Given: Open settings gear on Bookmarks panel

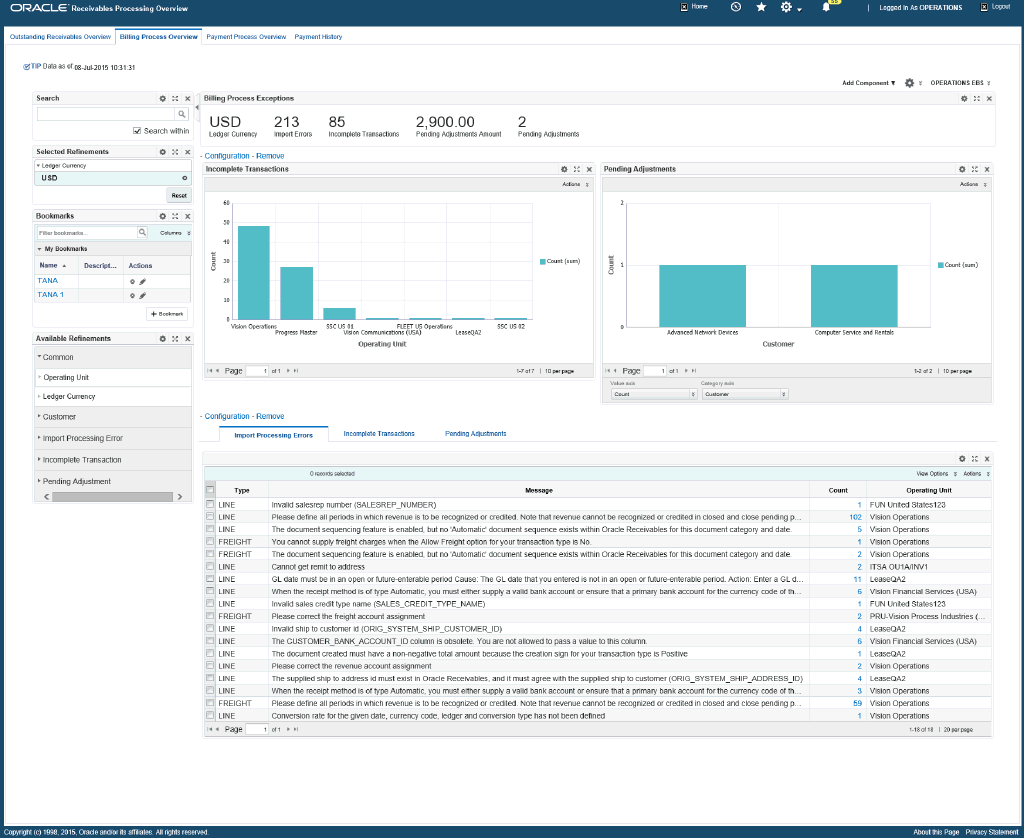Looking at the screenshot, I should pyautogui.click(x=163, y=216).
